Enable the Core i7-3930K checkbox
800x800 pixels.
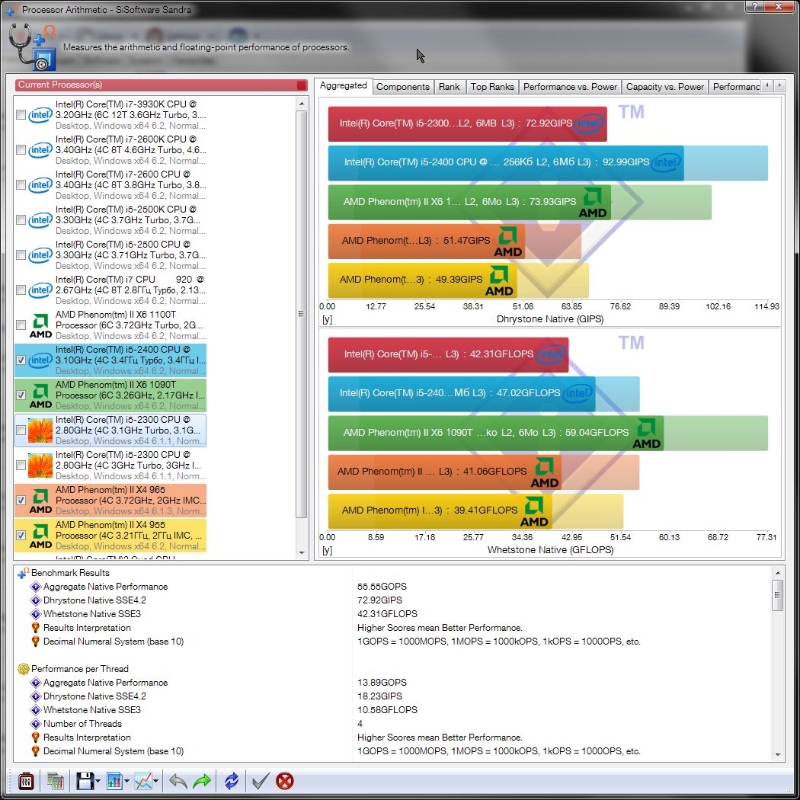[x=20, y=115]
